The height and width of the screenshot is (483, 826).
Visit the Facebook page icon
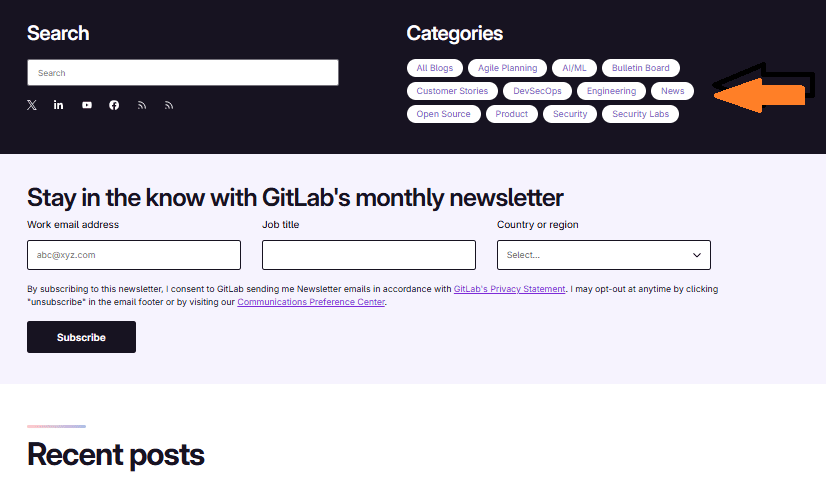[x=114, y=105]
